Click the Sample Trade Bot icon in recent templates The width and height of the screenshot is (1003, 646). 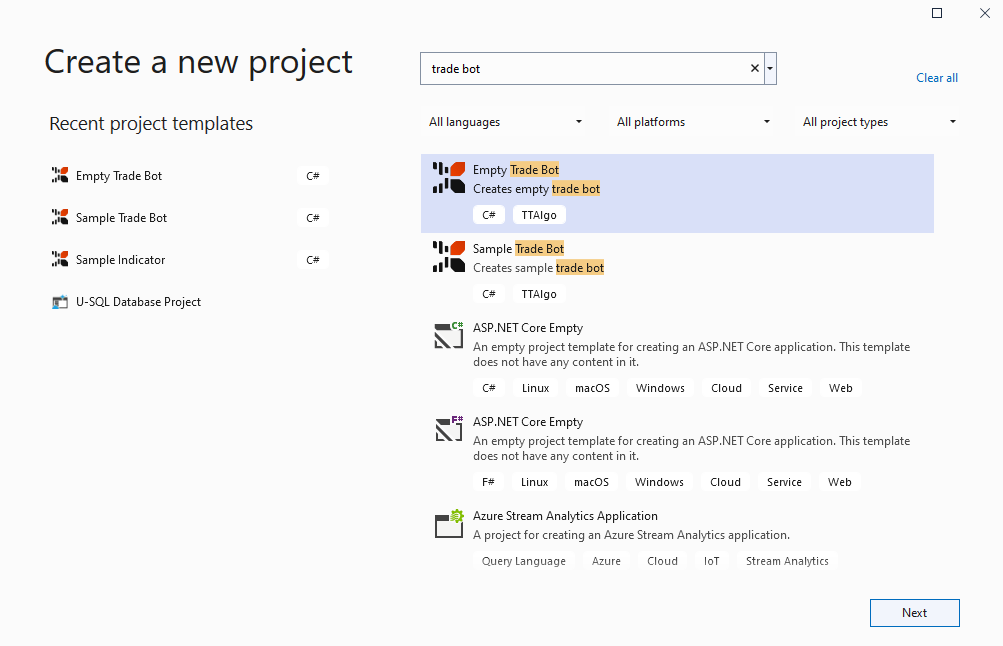coord(60,217)
